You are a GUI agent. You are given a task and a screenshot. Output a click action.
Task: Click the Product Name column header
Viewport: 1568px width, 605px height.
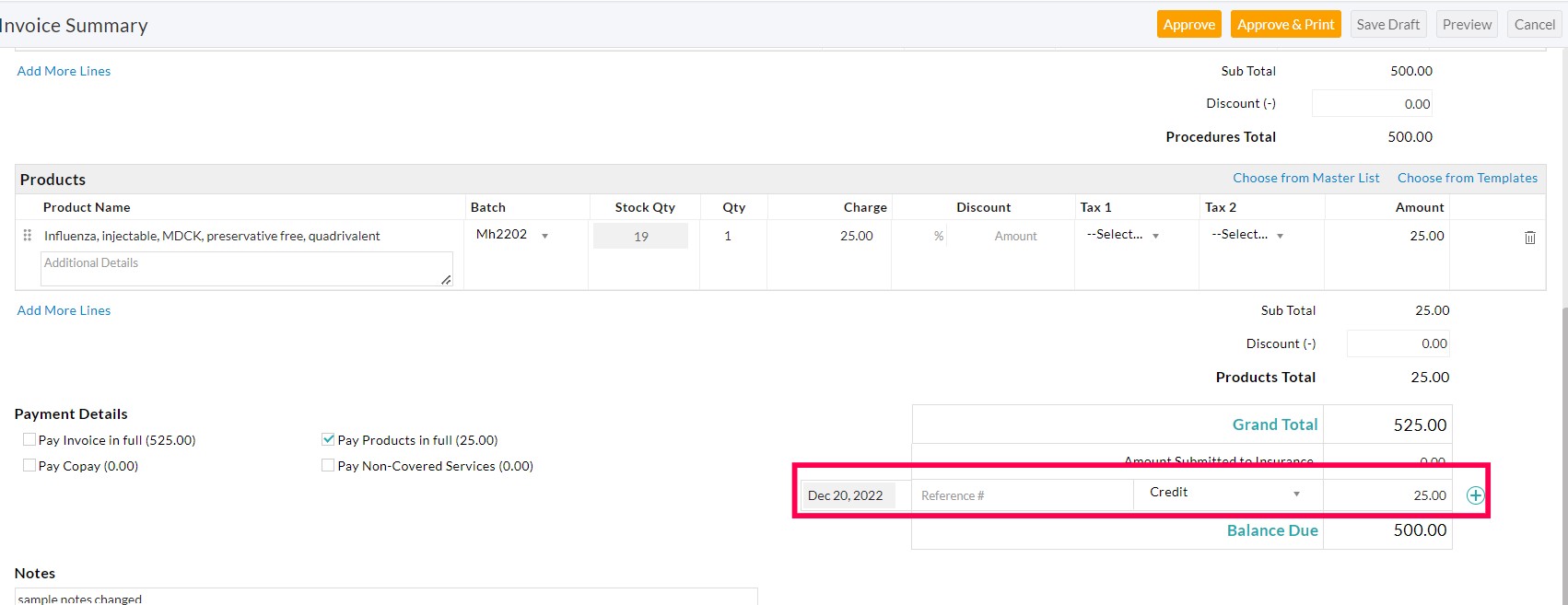click(x=87, y=207)
